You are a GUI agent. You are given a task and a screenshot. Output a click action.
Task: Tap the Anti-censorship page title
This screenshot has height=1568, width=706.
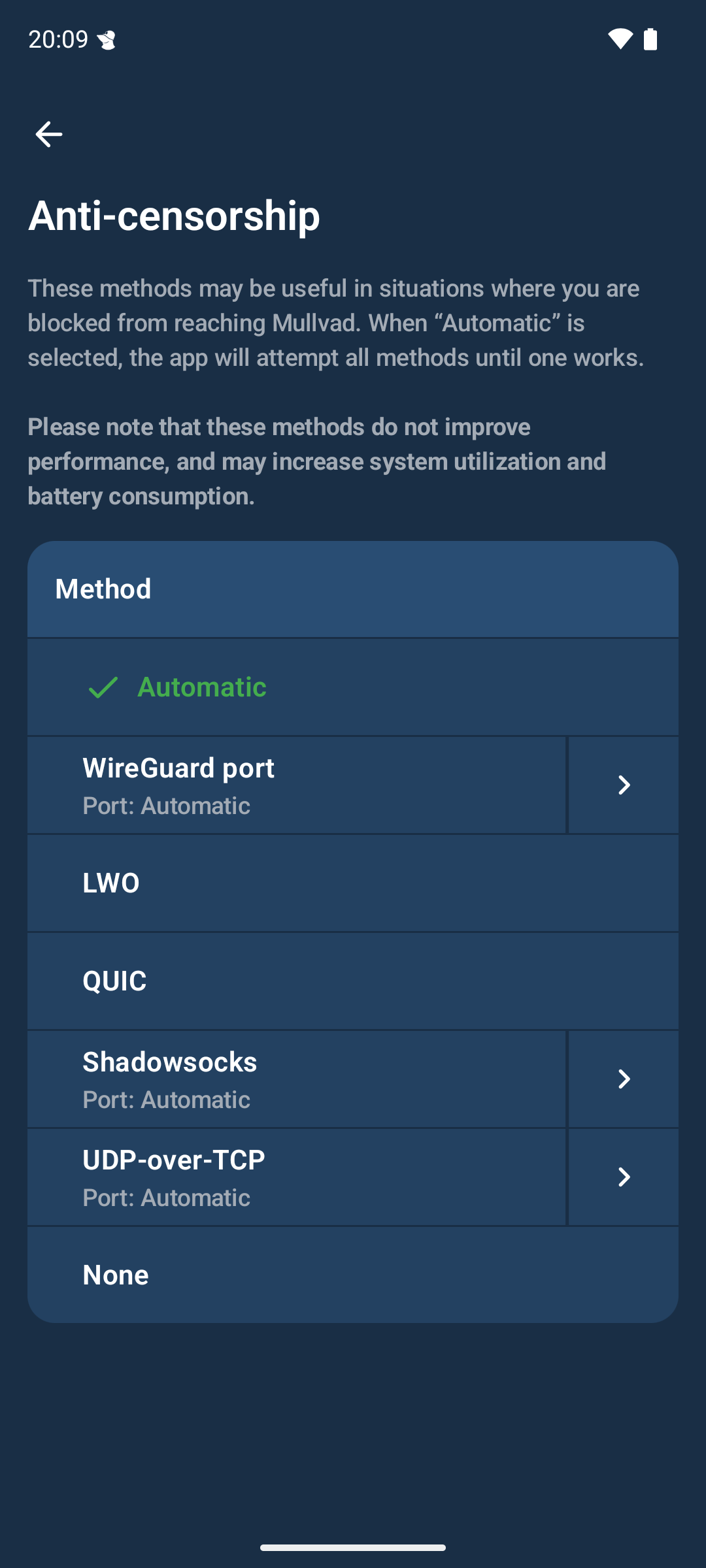click(173, 216)
